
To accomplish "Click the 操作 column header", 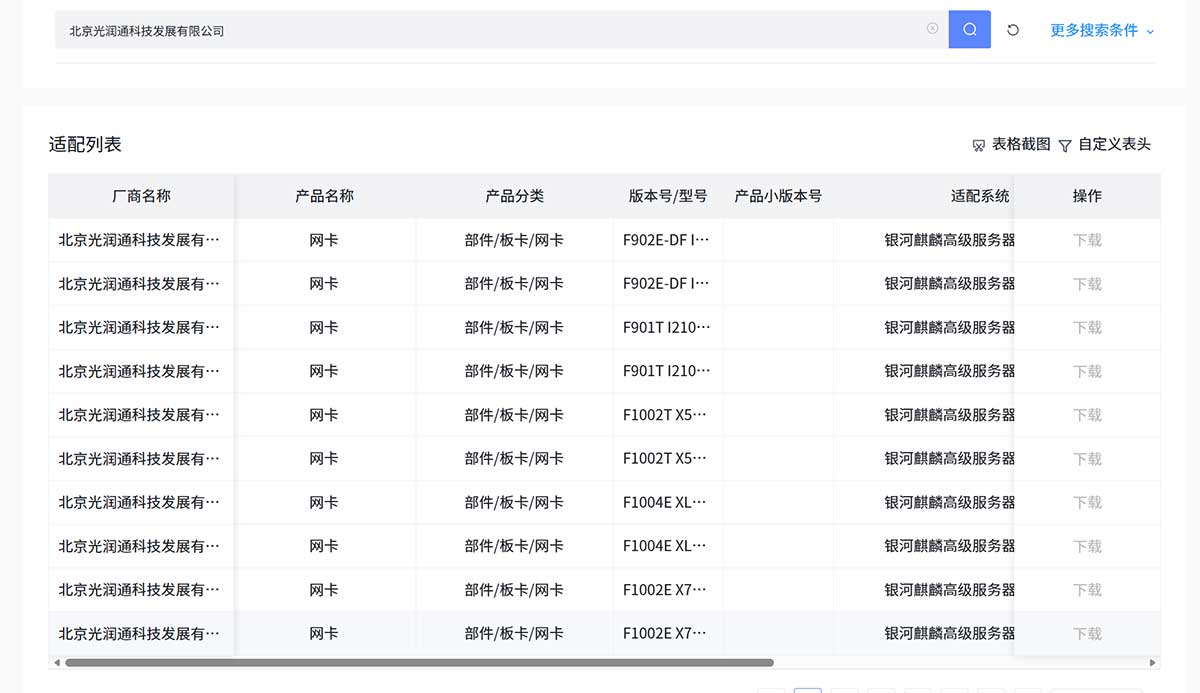I will (1087, 196).
